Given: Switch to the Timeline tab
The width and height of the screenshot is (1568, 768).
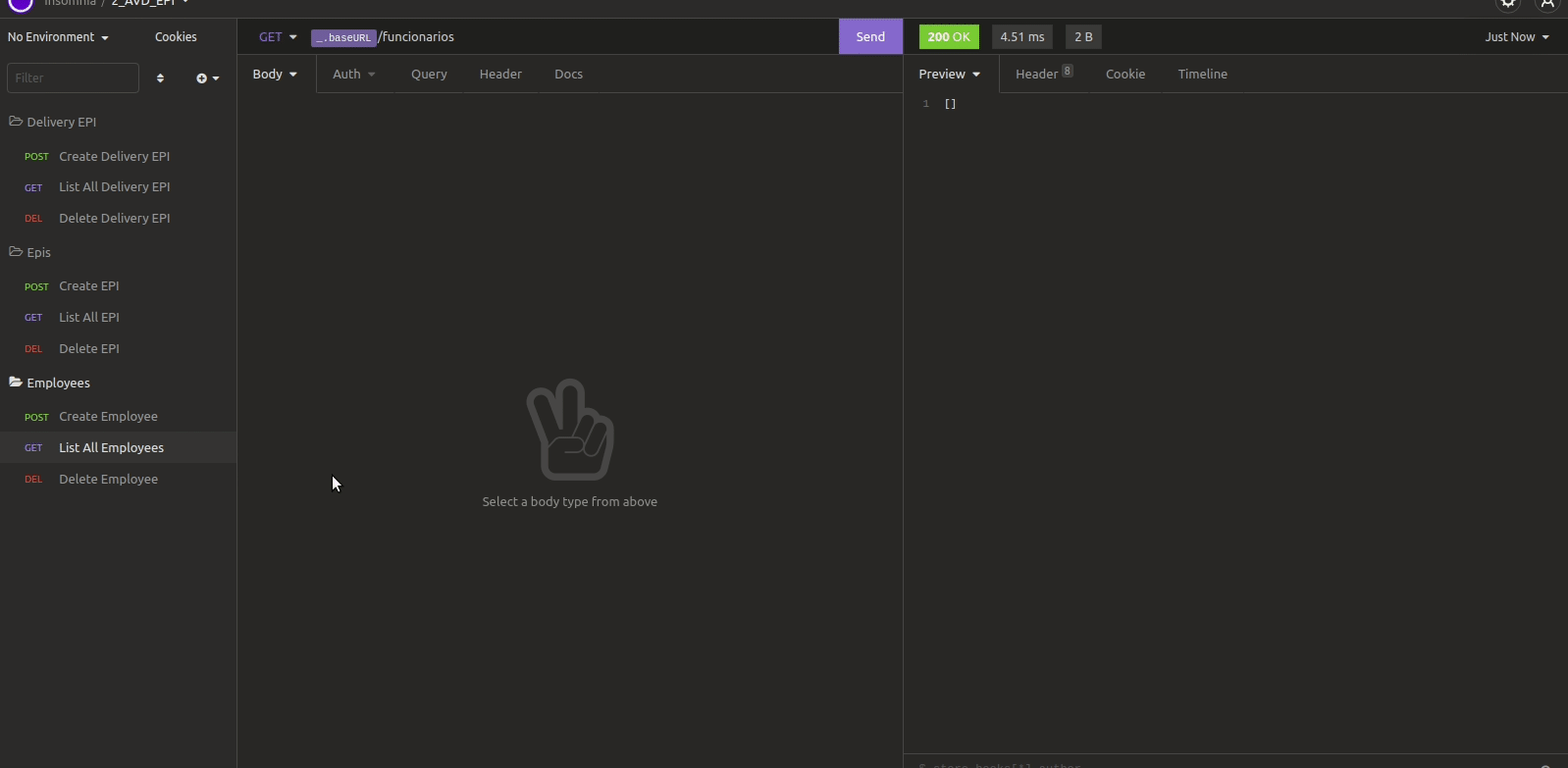Looking at the screenshot, I should coord(1203,75).
